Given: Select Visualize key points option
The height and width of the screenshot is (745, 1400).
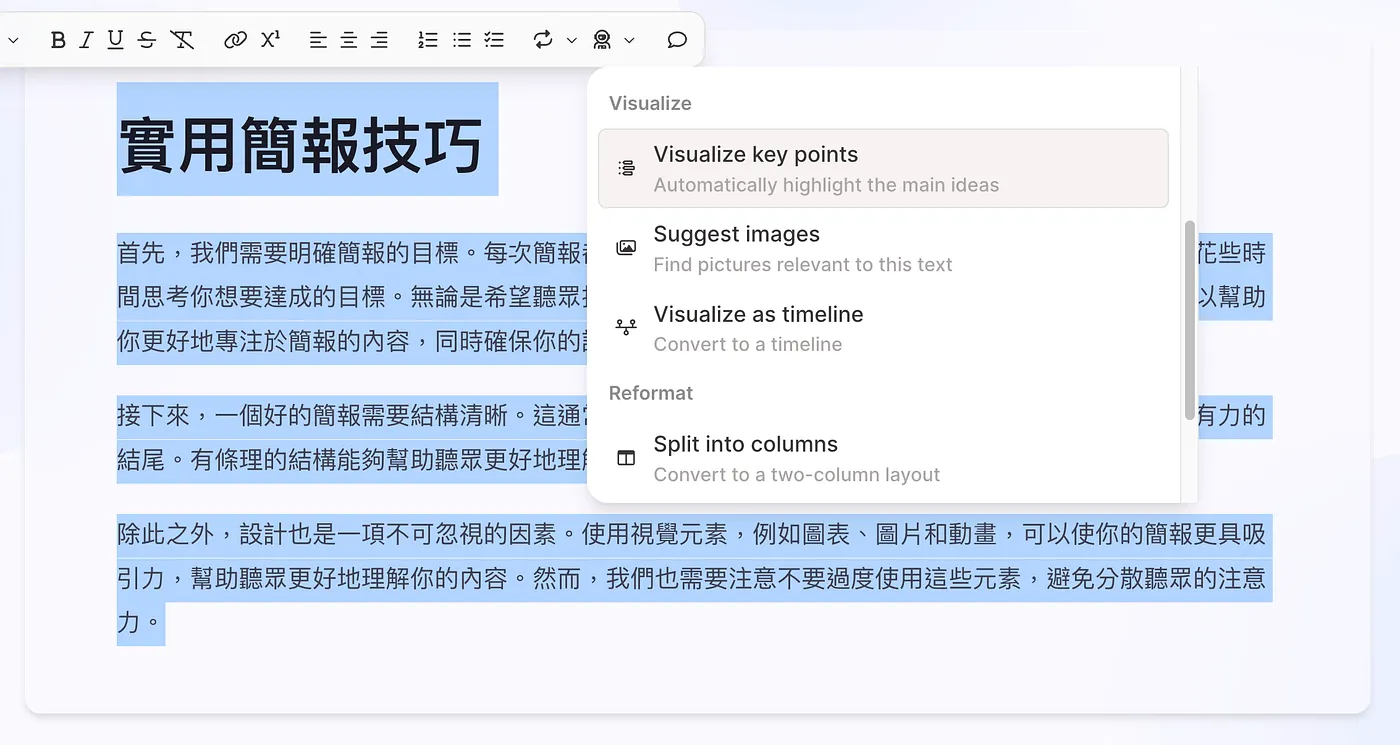Looking at the screenshot, I should coord(883,168).
